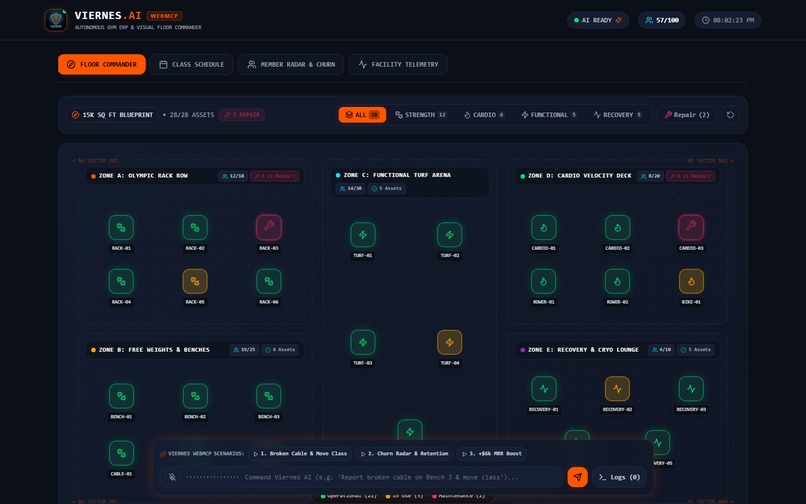This screenshot has width=806, height=504.
Task: Click Zone D repair count badge
Action: coord(690,176)
